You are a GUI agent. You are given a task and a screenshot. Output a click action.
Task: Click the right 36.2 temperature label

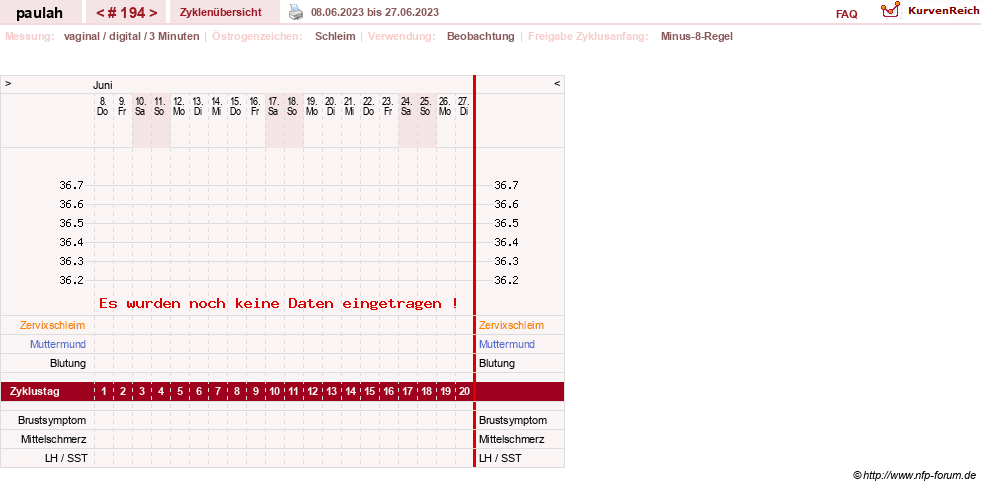click(506, 280)
